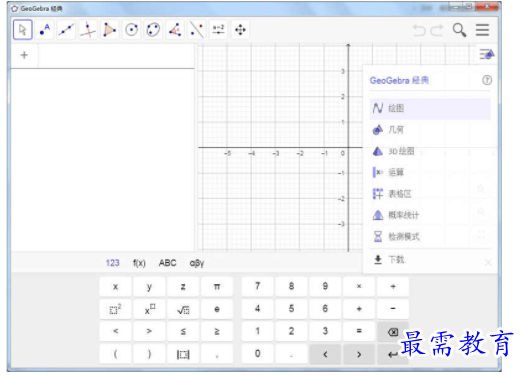522x375 pixels.
Task: Tap the x key
Action: [x=115, y=287]
